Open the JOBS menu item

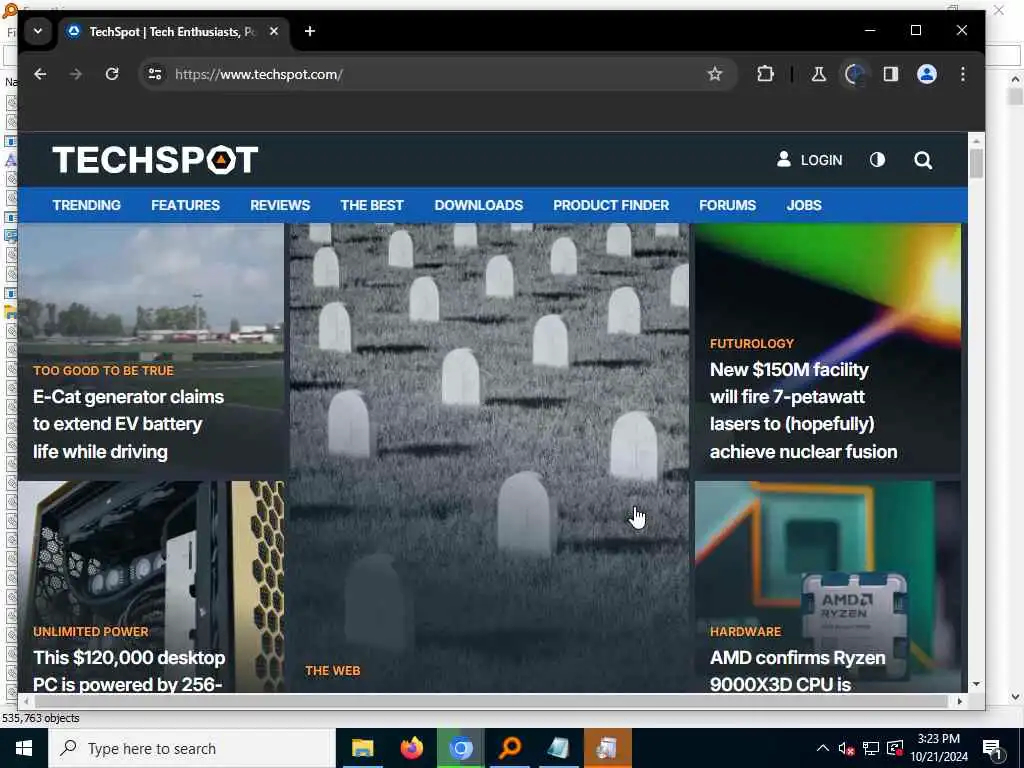point(804,205)
